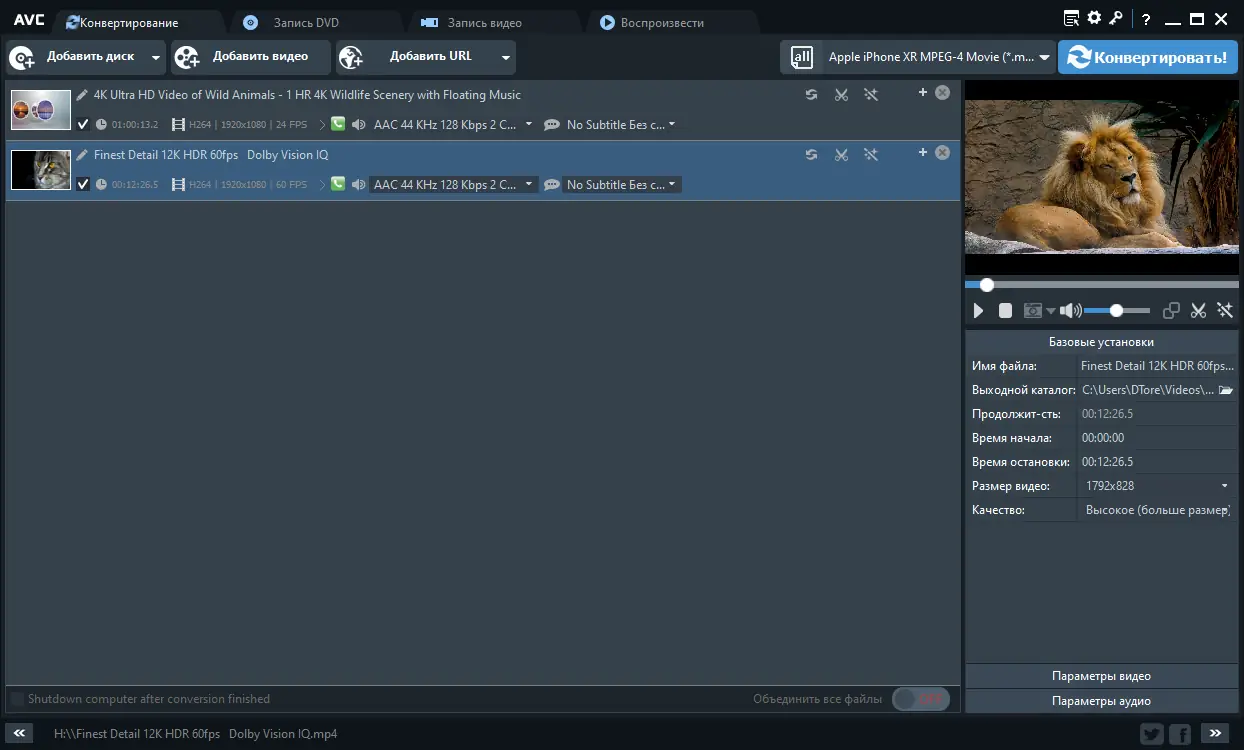Click the speaker icon on the Wild Animals row
The image size is (1244, 750).
coord(359,125)
